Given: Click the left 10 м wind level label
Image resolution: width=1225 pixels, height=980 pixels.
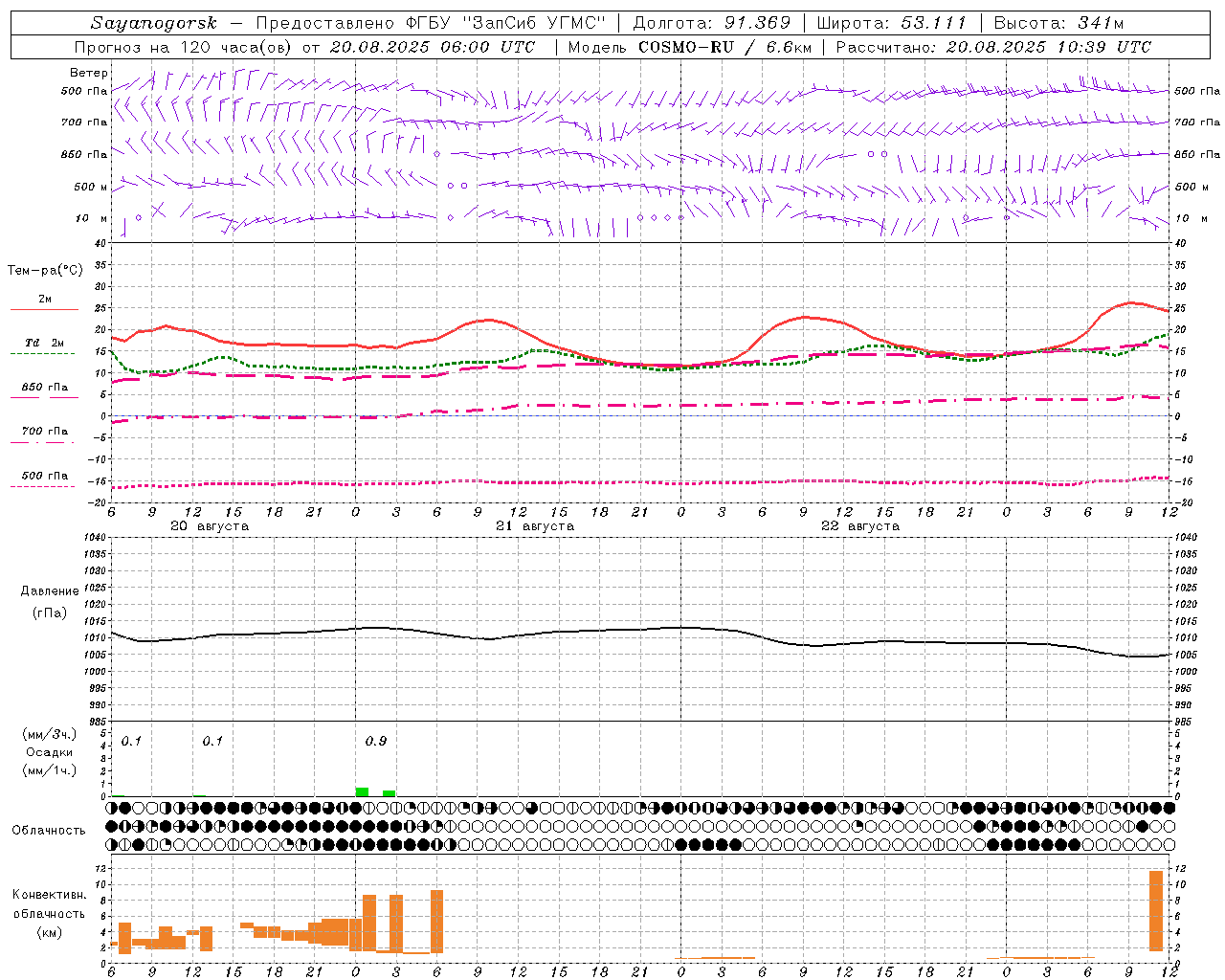Looking at the screenshot, I should [92, 218].
